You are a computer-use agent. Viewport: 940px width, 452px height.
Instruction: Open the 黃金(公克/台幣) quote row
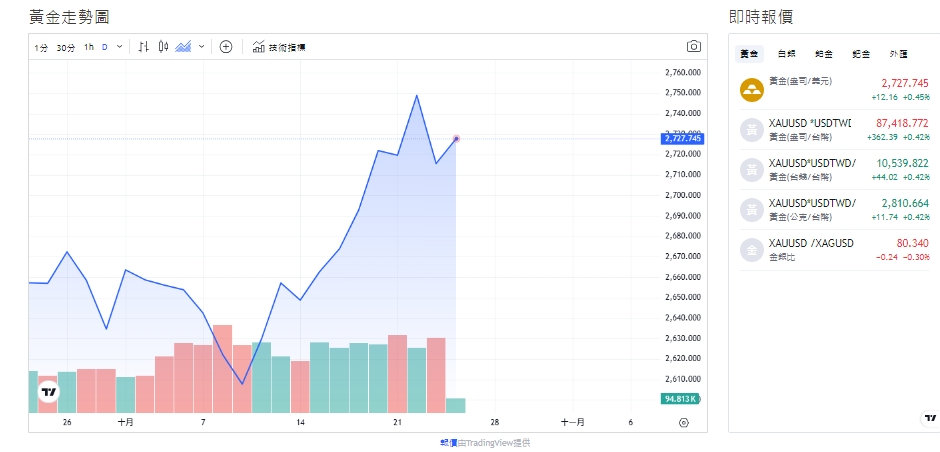coord(834,210)
